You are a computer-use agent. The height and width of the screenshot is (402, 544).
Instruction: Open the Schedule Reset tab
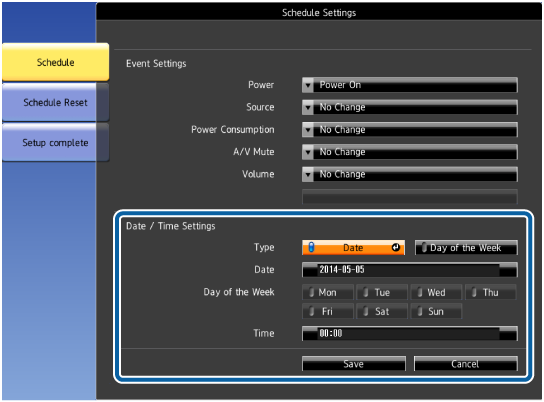point(56,103)
